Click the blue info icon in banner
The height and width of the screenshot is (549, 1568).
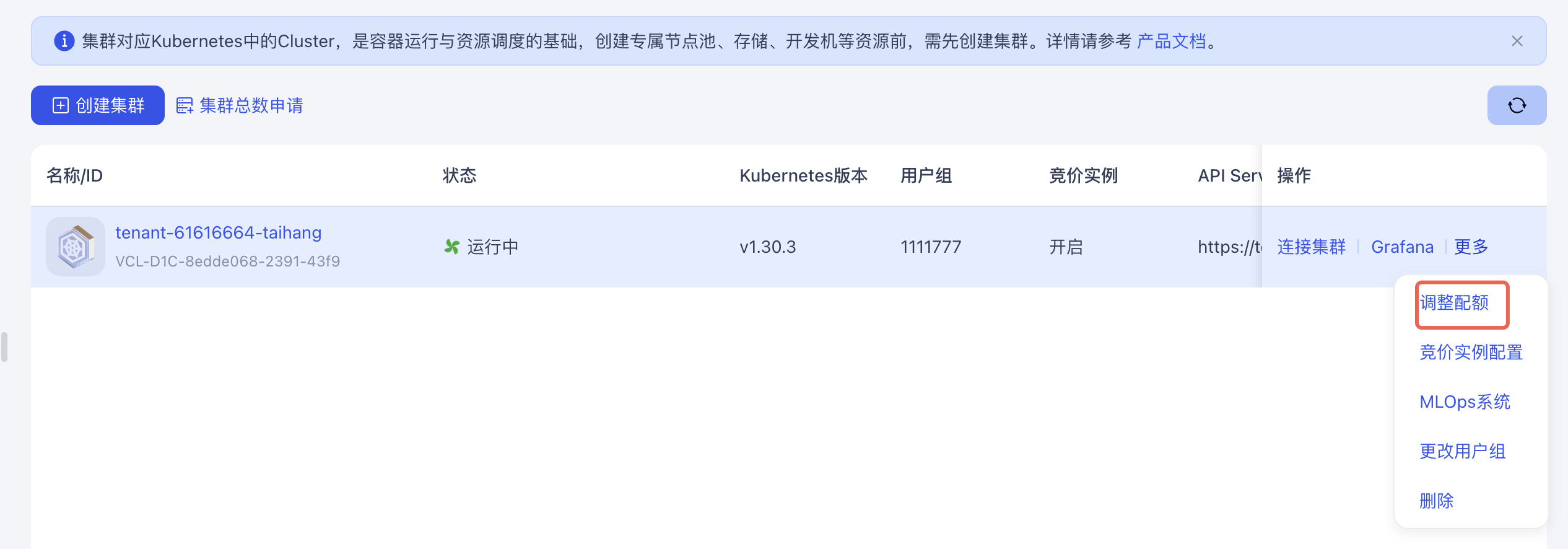coord(64,41)
